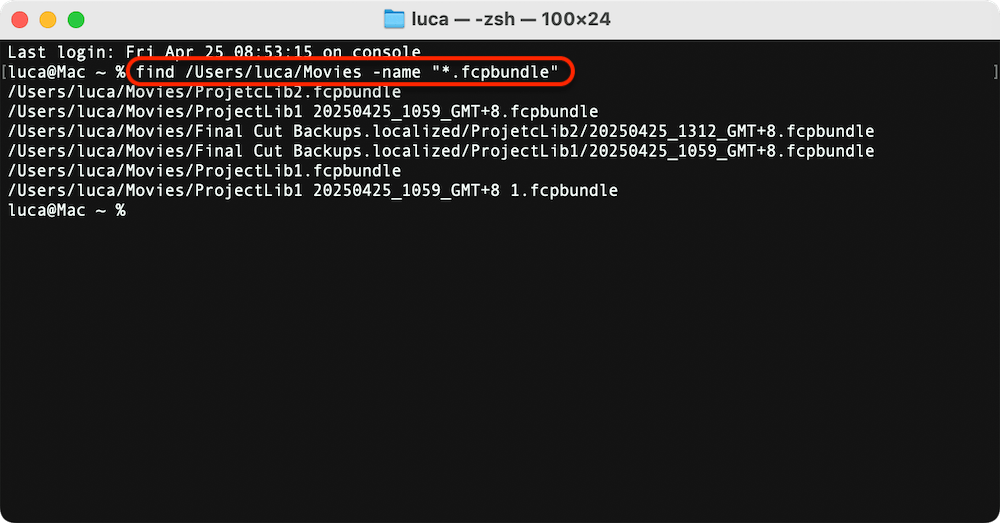1000x523 pixels.
Task: Click the folder proxy icon in title bar
Action: coord(395,19)
